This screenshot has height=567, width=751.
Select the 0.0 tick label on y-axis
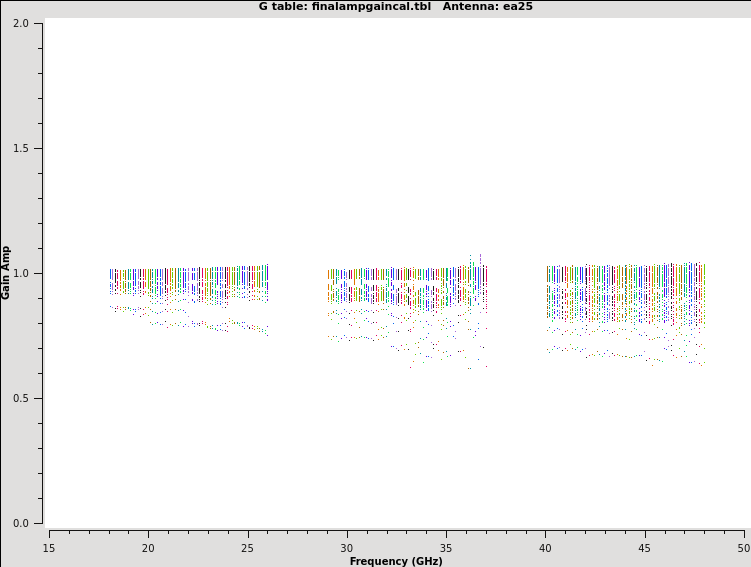[20, 523]
